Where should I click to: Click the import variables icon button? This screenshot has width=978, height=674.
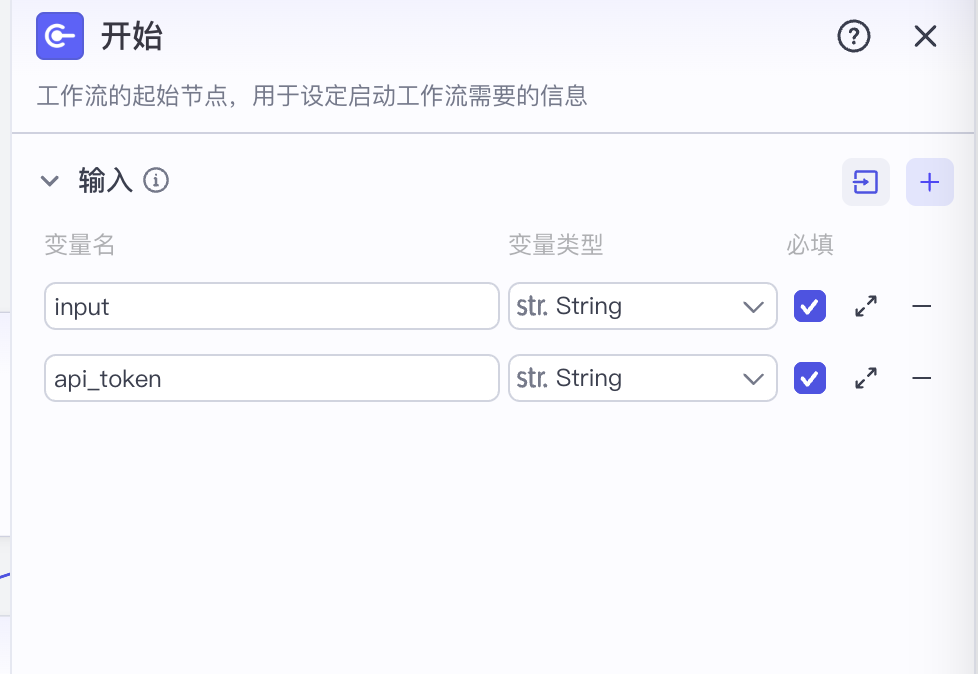tap(866, 182)
